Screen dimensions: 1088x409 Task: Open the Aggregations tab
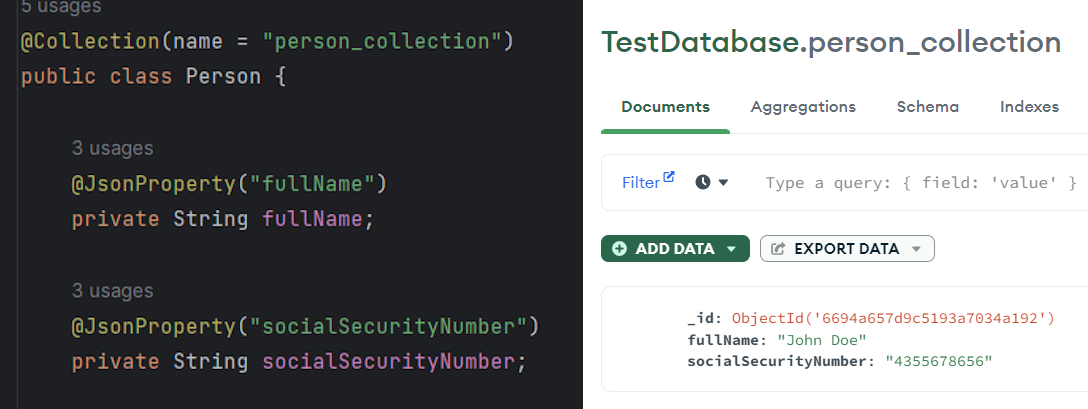pyautogui.click(x=803, y=107)
